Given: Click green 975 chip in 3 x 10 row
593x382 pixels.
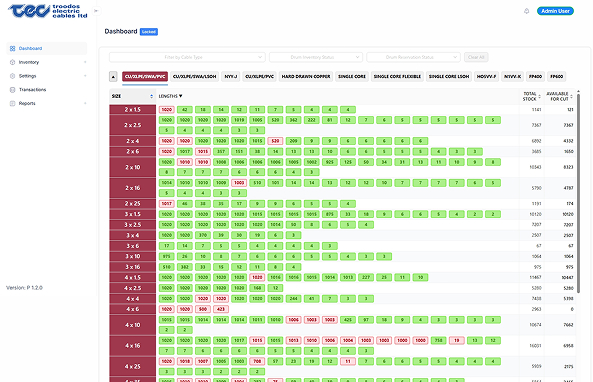Looking at the screenshot, I should pos(166,256).
